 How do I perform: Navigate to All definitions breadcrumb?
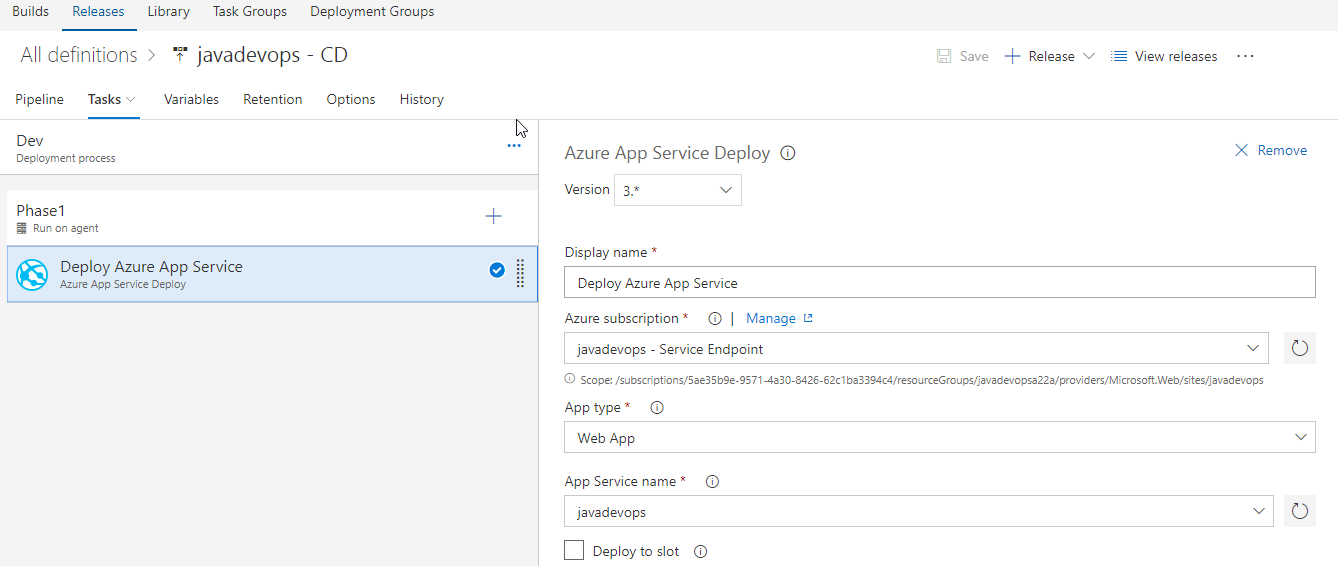pos(79,55)
